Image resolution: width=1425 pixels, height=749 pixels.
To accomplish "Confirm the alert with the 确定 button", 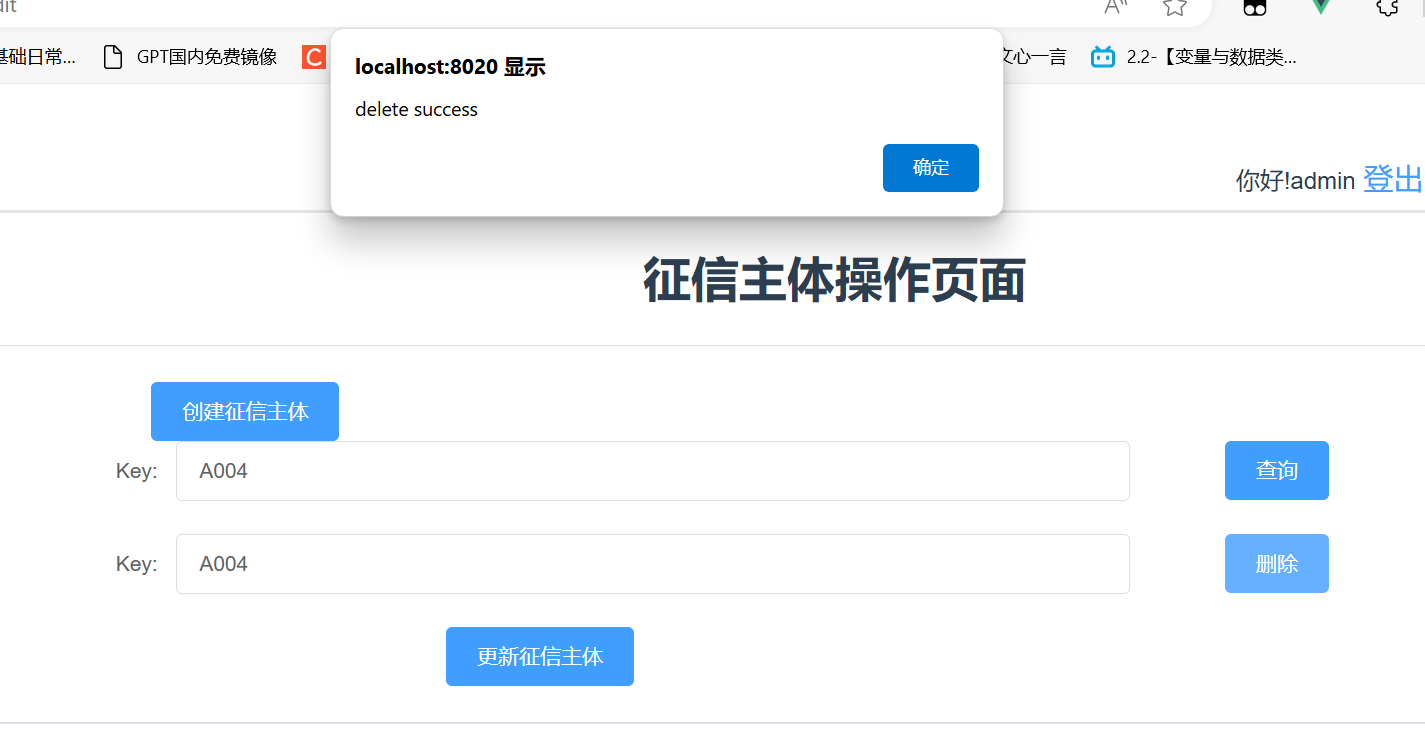I will coord(930,168).
